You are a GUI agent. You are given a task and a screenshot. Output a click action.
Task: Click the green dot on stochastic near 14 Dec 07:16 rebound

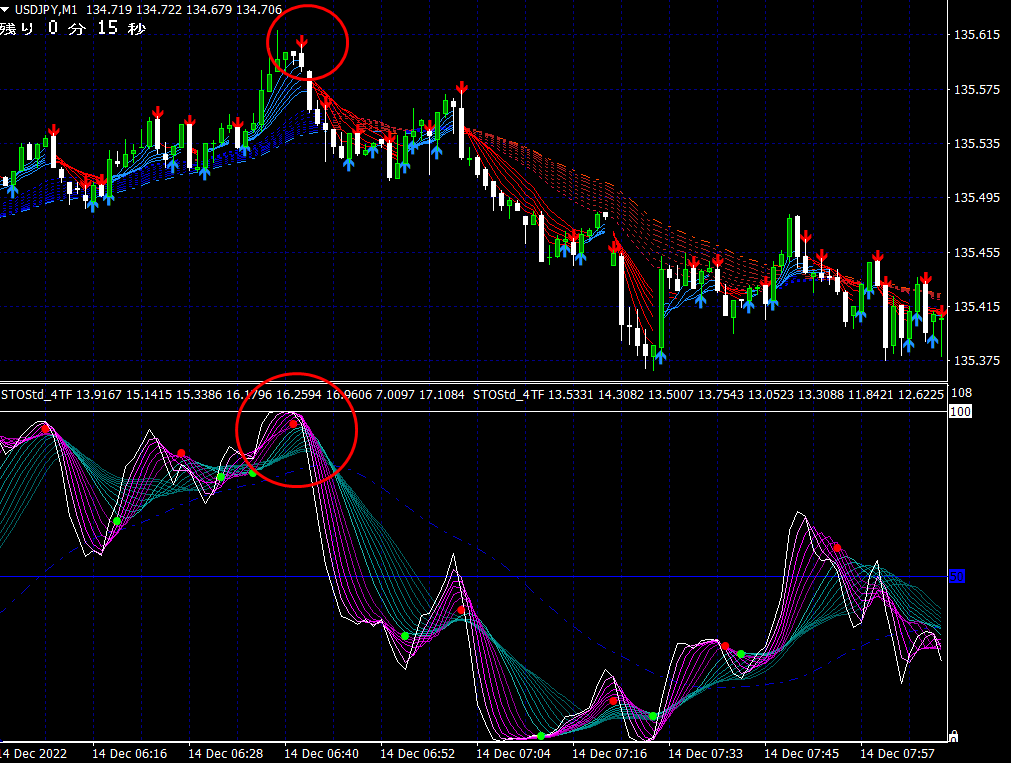click(x=653, y=716)
